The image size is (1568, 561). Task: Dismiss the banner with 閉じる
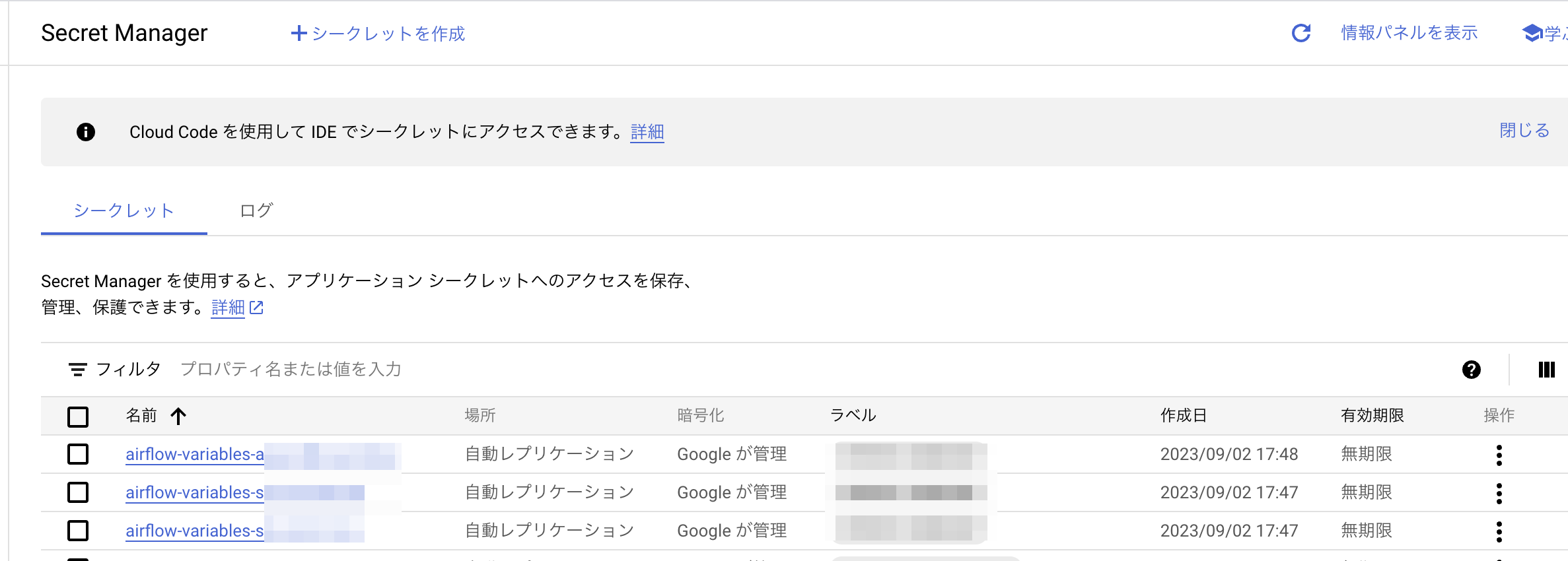tap(1524, 131)
